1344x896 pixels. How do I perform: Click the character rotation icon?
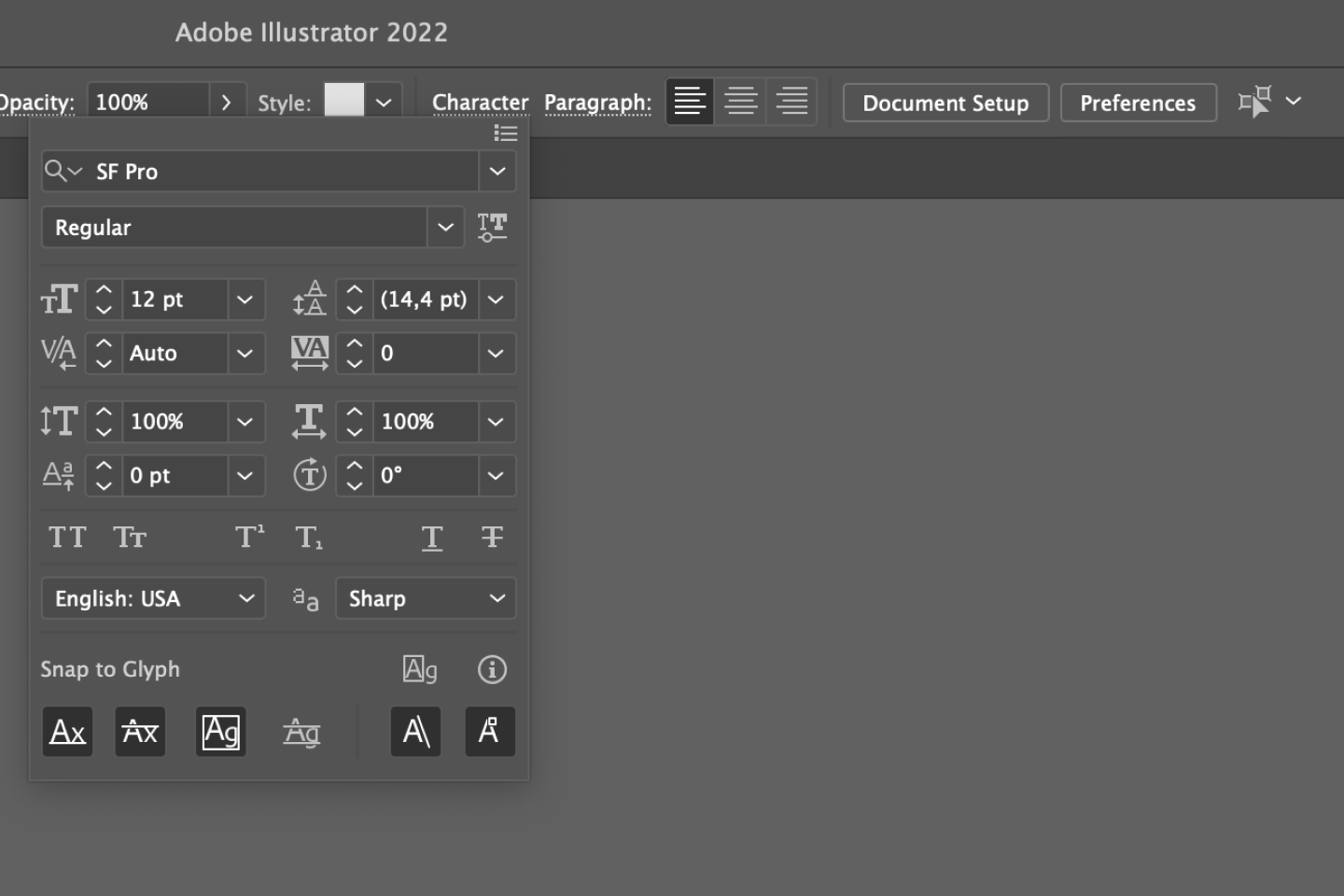click(x=309, y=475)
